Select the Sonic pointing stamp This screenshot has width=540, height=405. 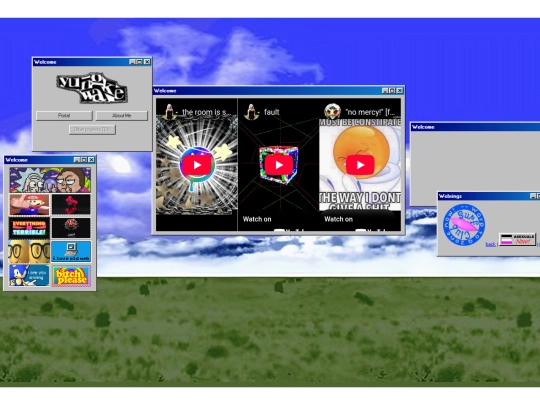click(x=29, y=276)
